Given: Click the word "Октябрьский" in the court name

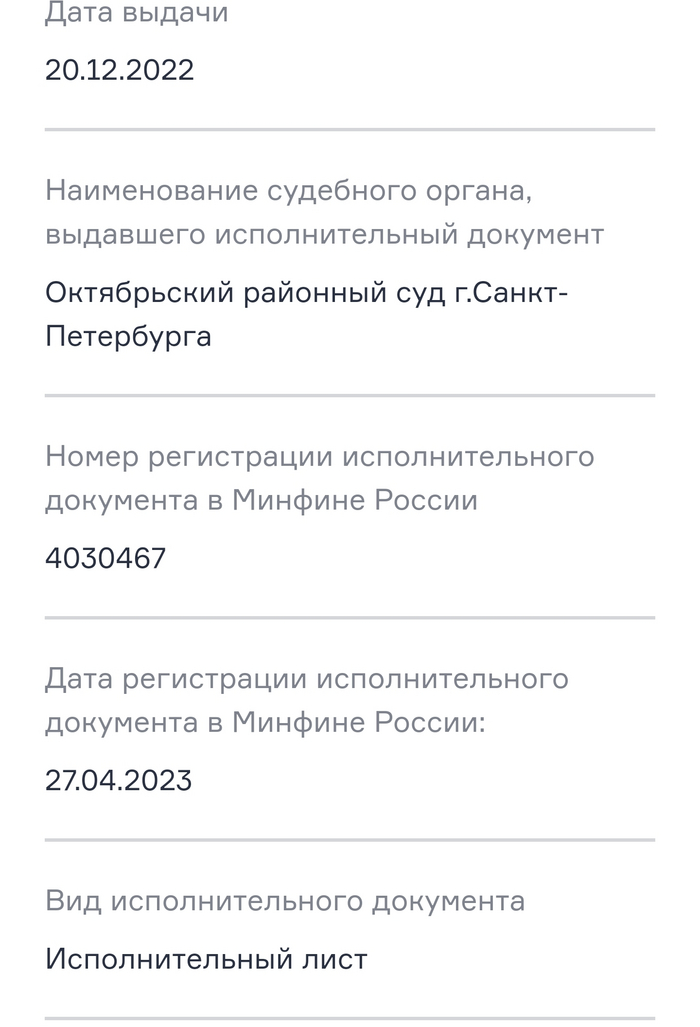Looking at the screenshot, I should click(139, 293).
